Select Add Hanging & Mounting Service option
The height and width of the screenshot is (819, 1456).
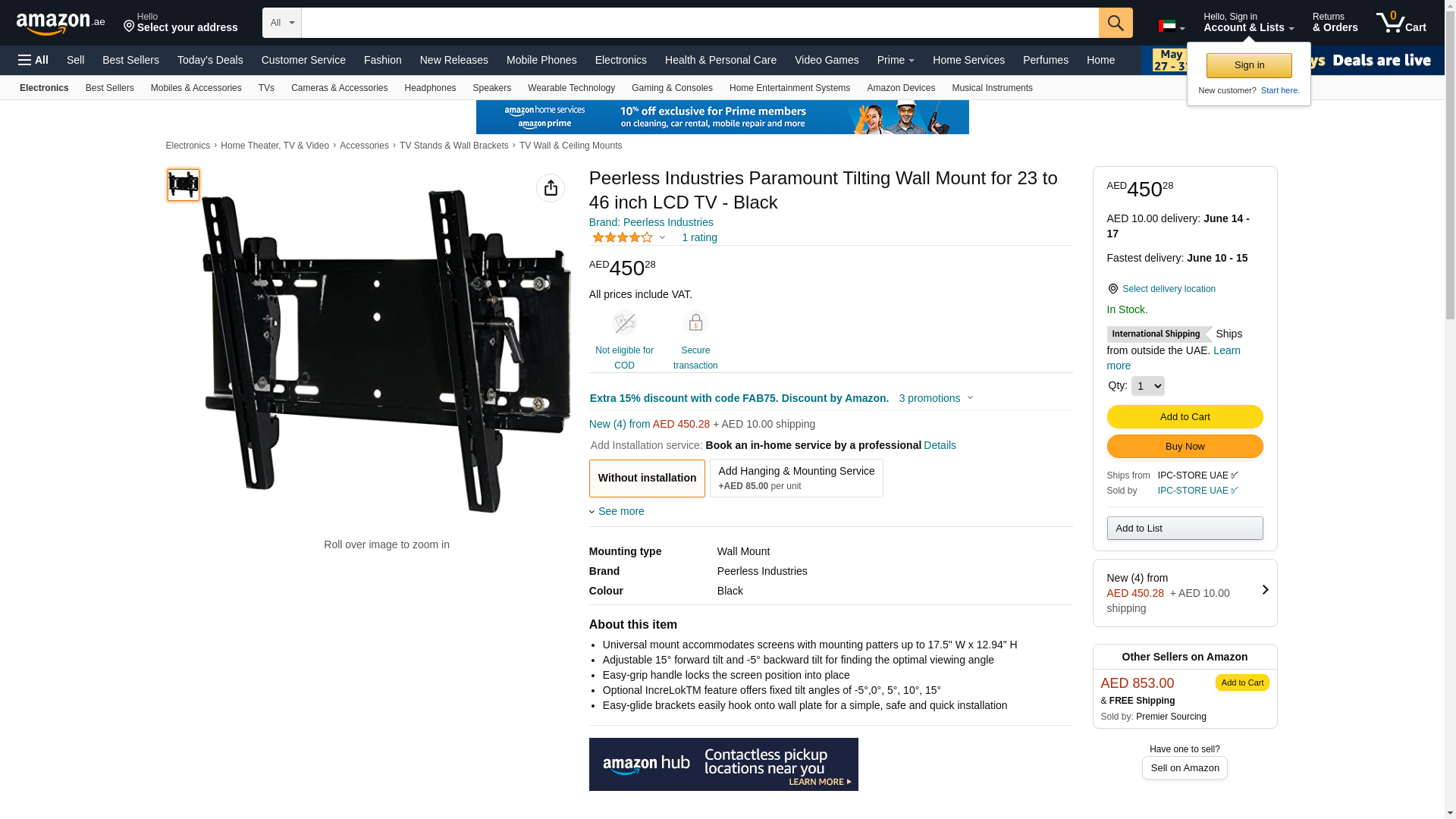pos(796,479)
